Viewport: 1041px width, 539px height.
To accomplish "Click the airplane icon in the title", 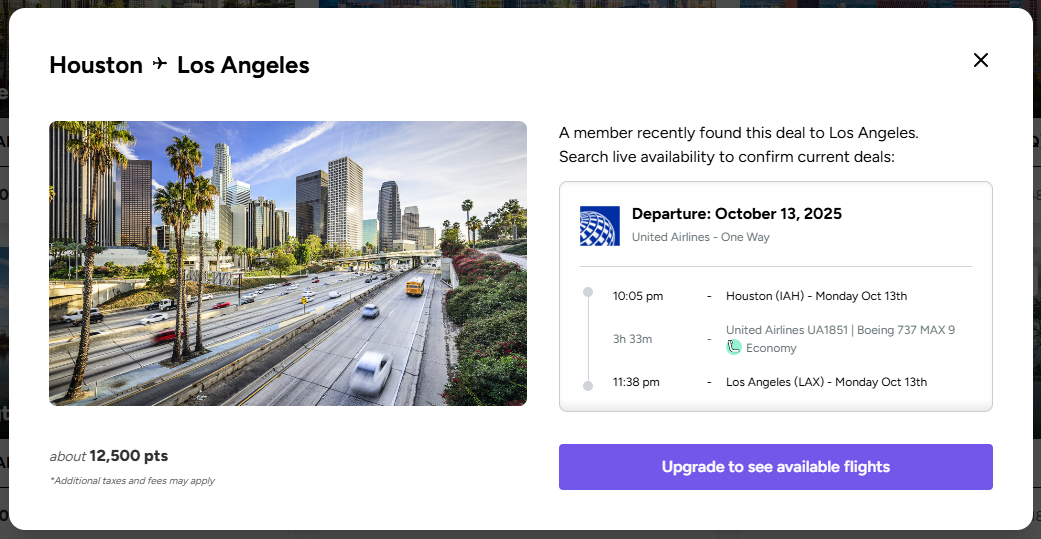I will [x=160, y=65].
